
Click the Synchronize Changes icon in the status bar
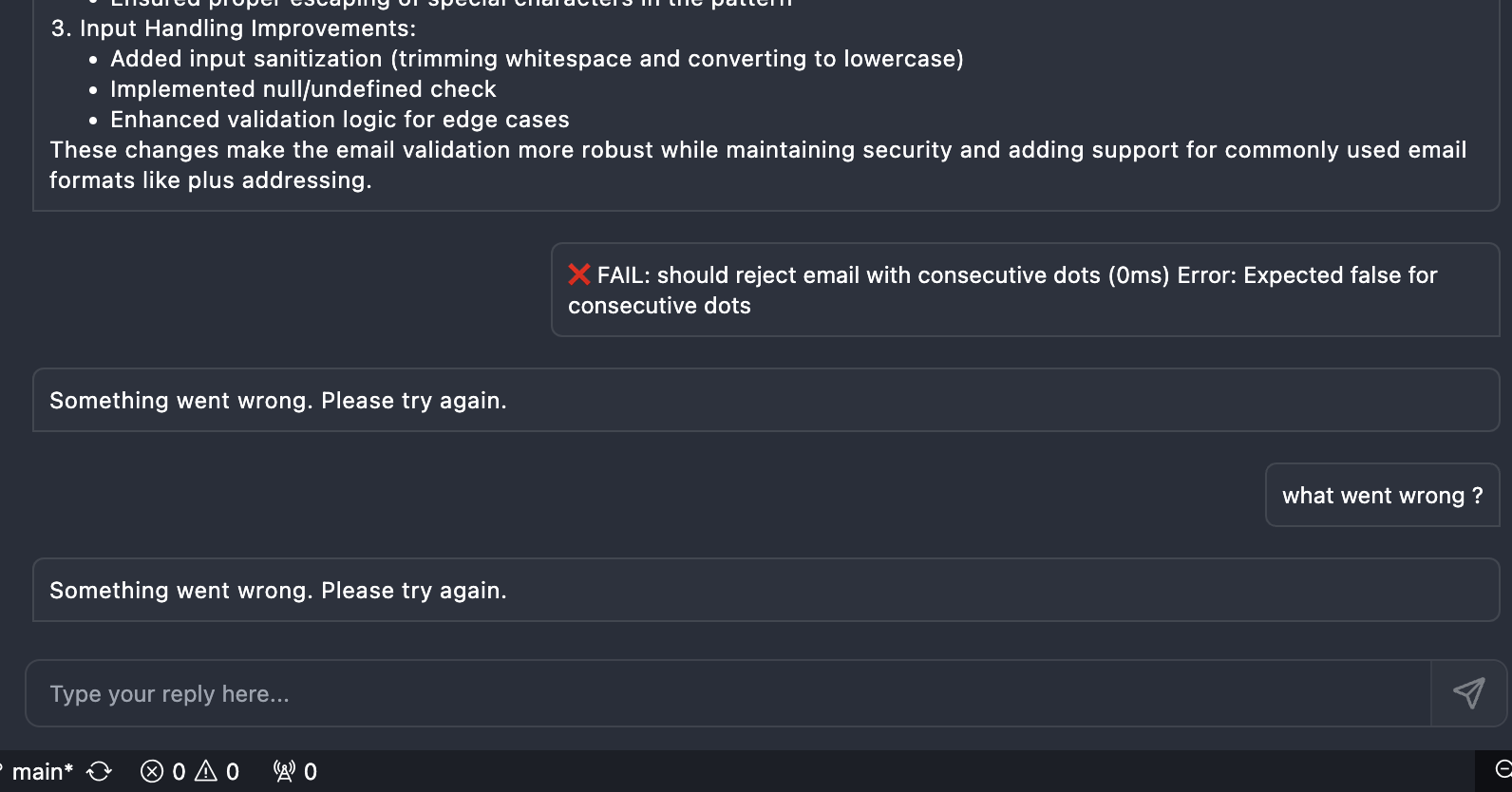100,771
